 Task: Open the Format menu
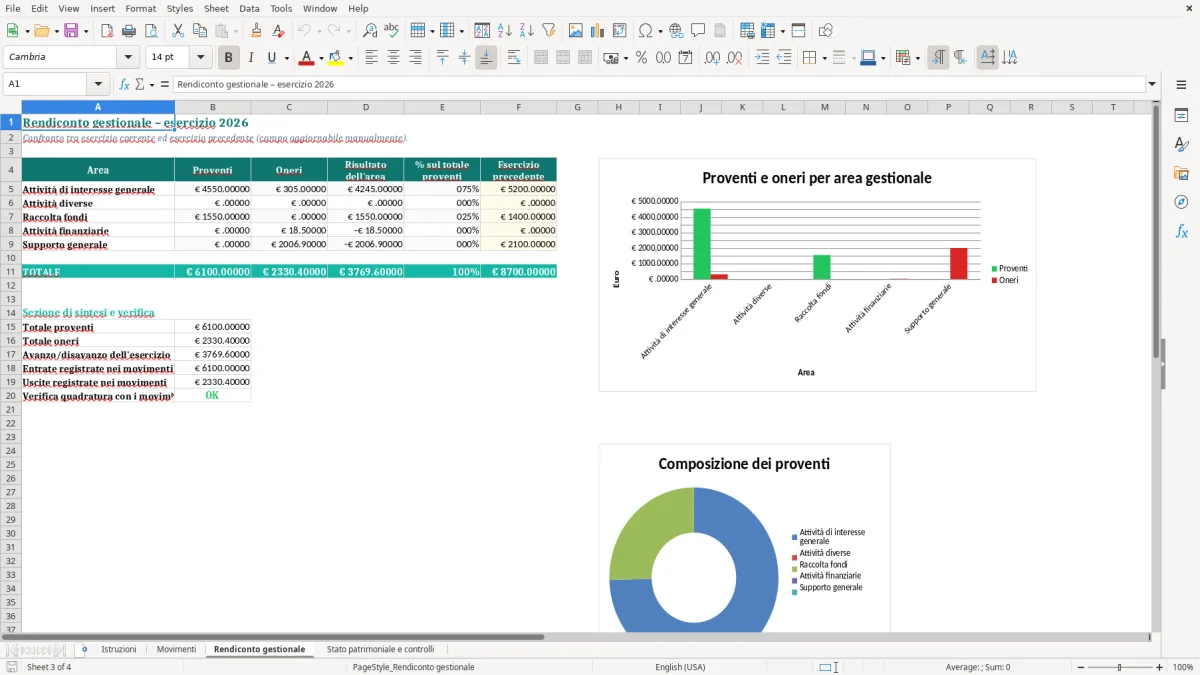[140, 8]
